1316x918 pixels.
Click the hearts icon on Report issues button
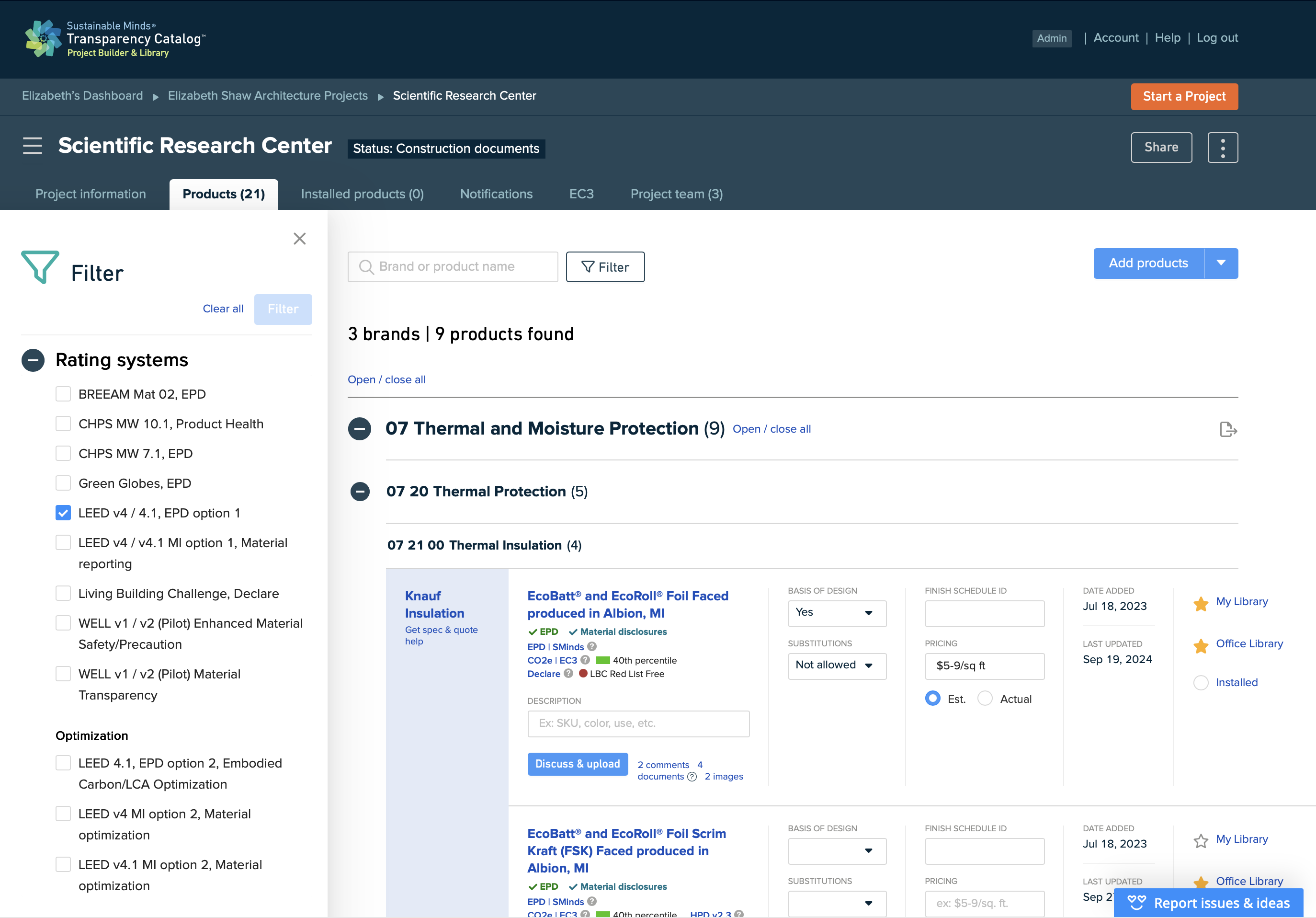(x=1136, y=903)
